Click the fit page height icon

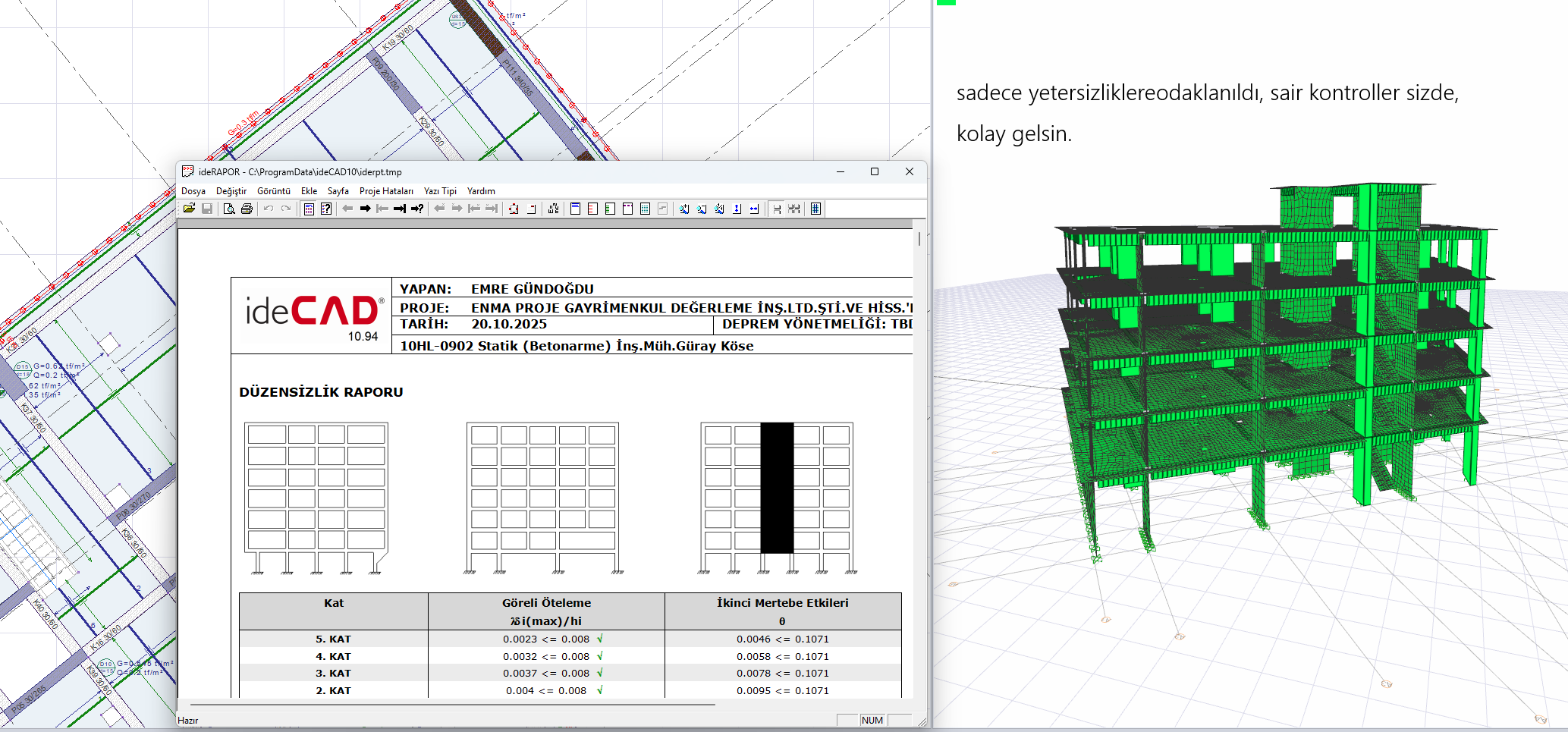737,209
